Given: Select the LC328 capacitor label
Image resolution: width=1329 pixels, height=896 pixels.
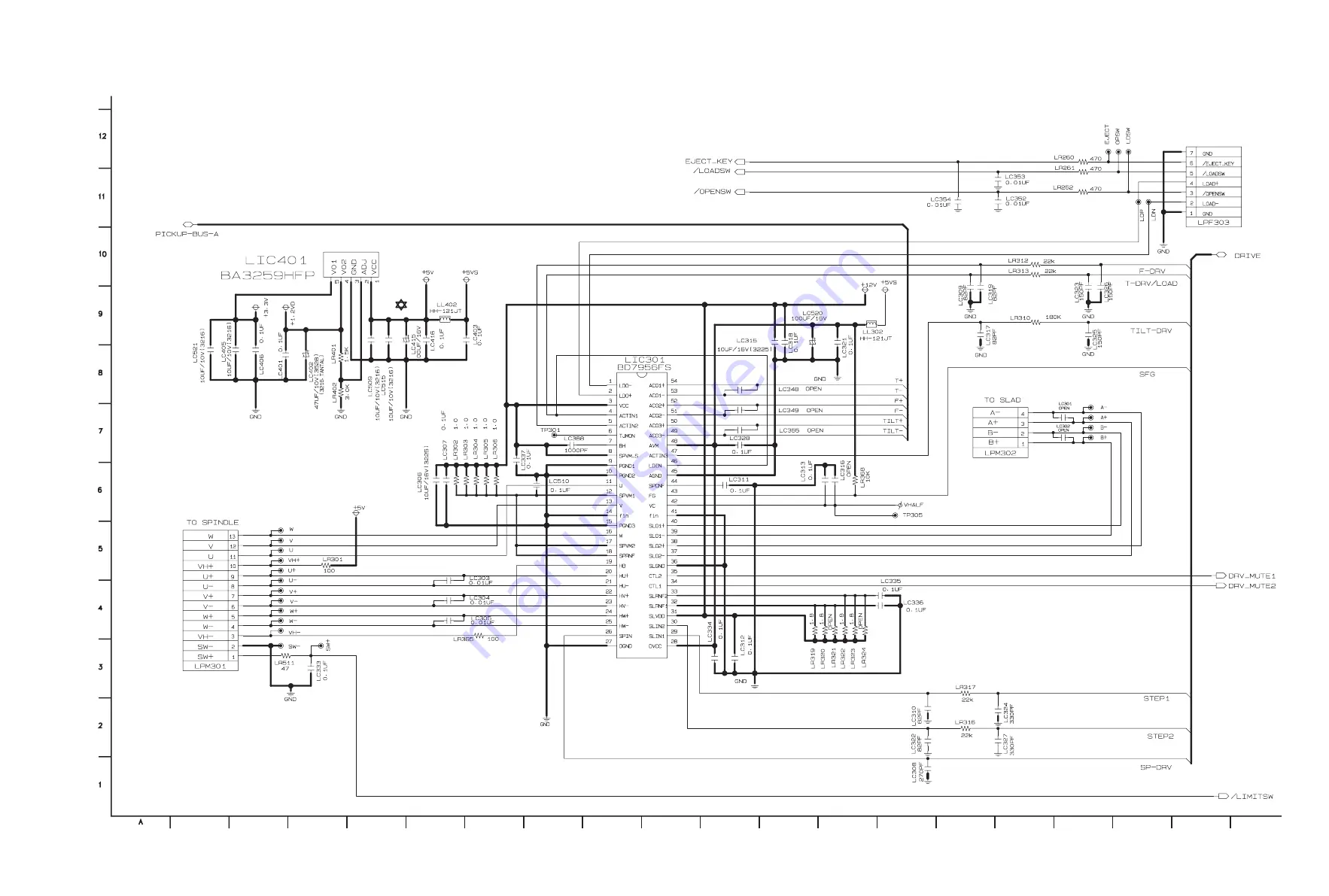Looking at the screenshot, I should coord(739,439).
